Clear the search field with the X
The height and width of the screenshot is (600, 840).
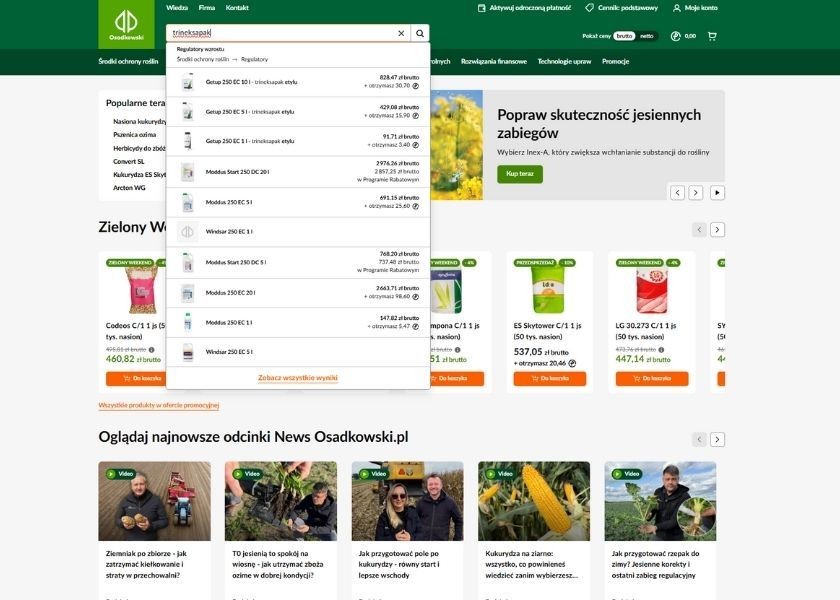(399, 31)
